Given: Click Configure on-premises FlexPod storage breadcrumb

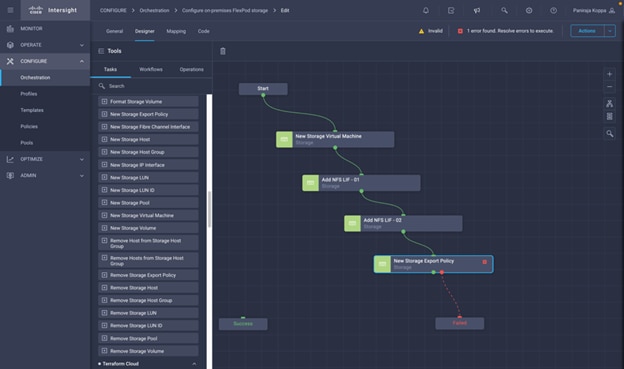Looking at the screenshot, I should (x=225, y=10).
